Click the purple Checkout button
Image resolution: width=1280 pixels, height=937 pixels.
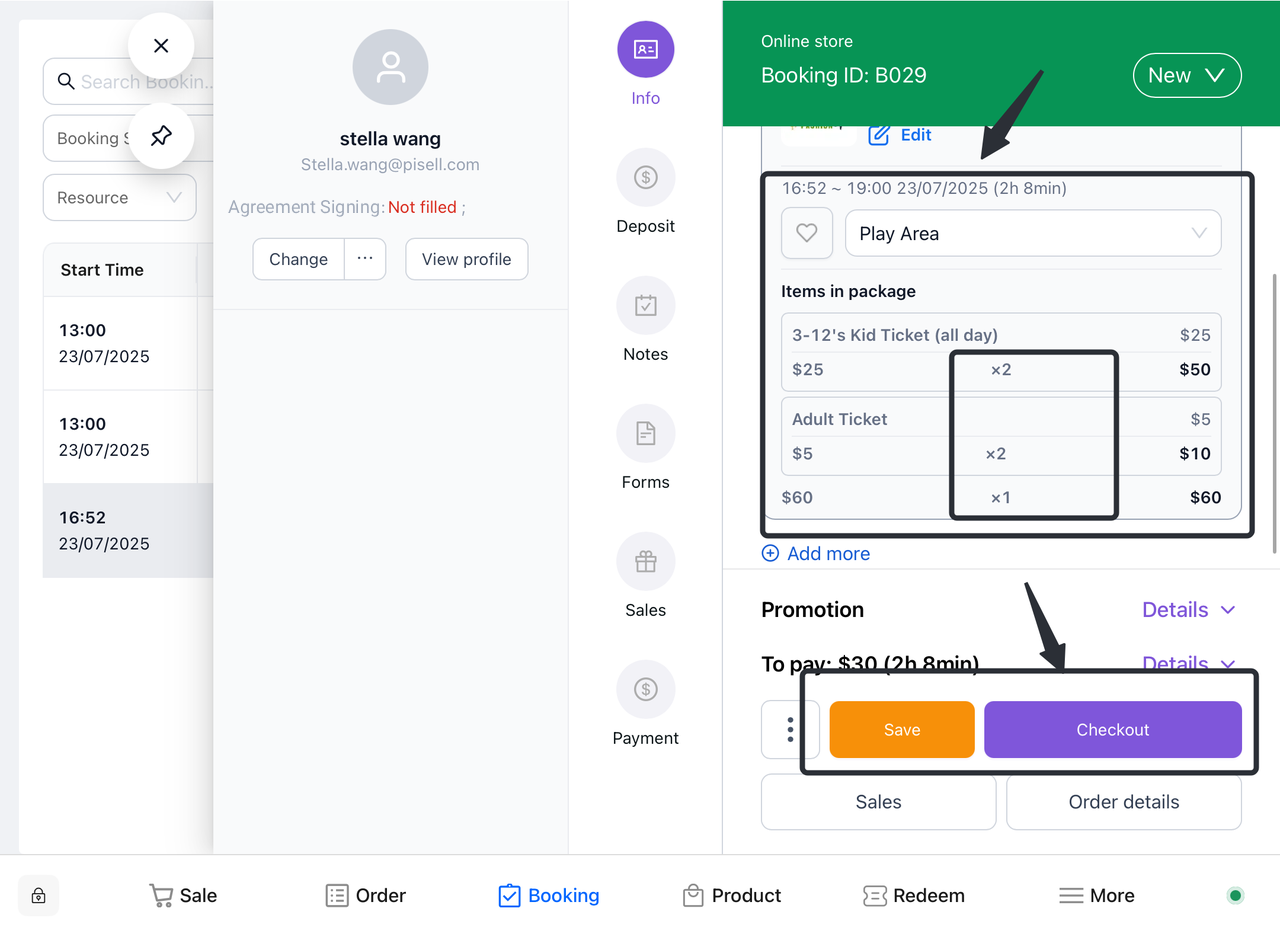click(x=1112, y=730)
